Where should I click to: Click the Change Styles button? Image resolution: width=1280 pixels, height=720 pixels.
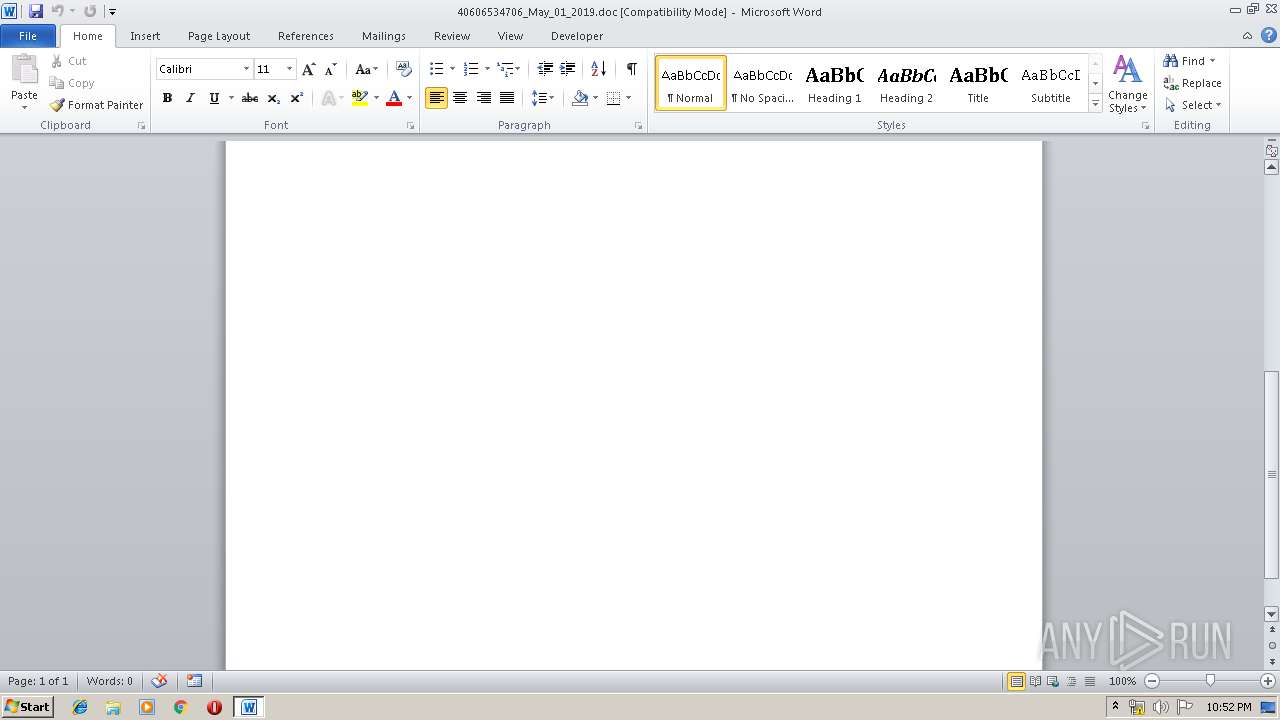click(1127, 85)
